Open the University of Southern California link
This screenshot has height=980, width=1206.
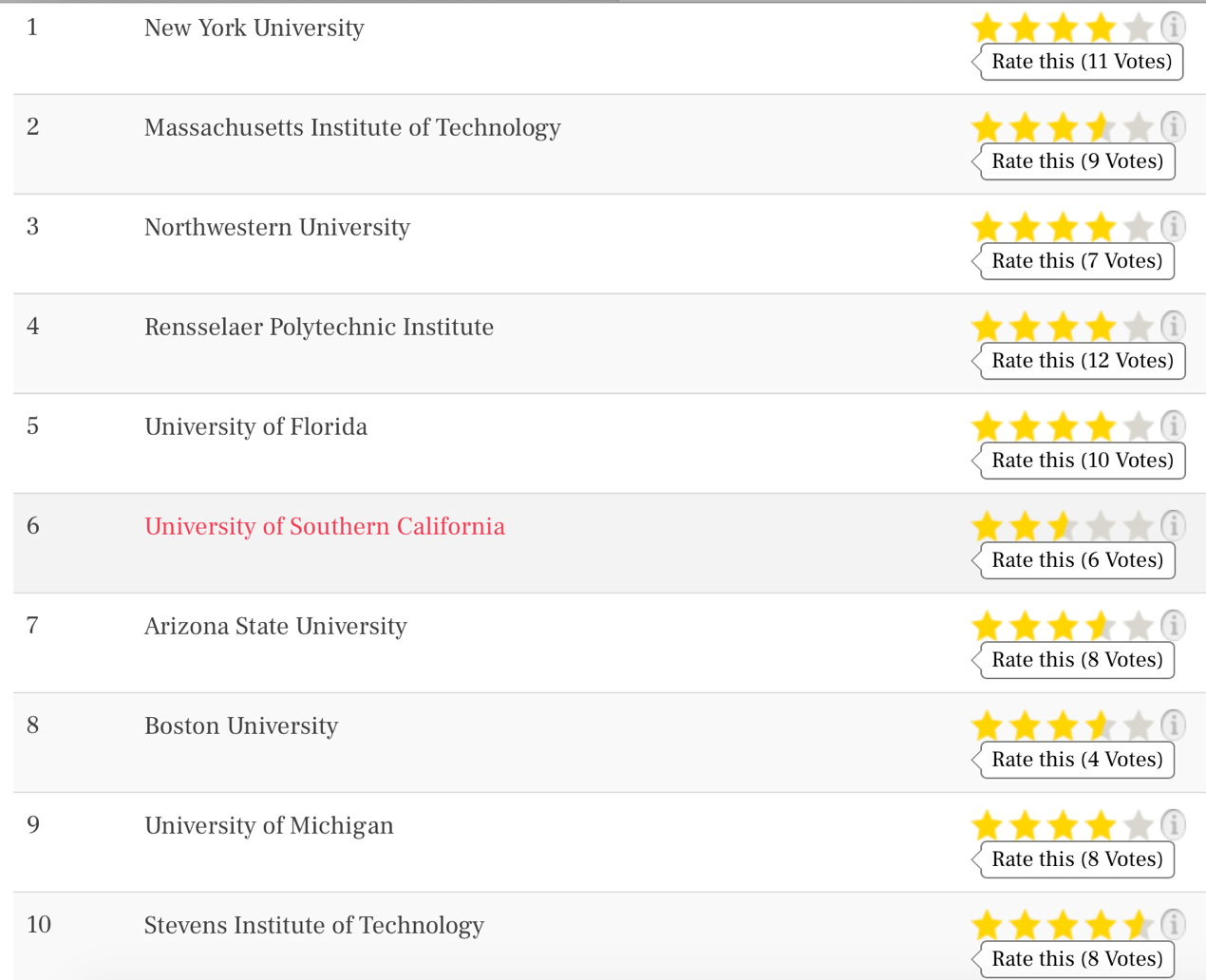click(325, 526)
